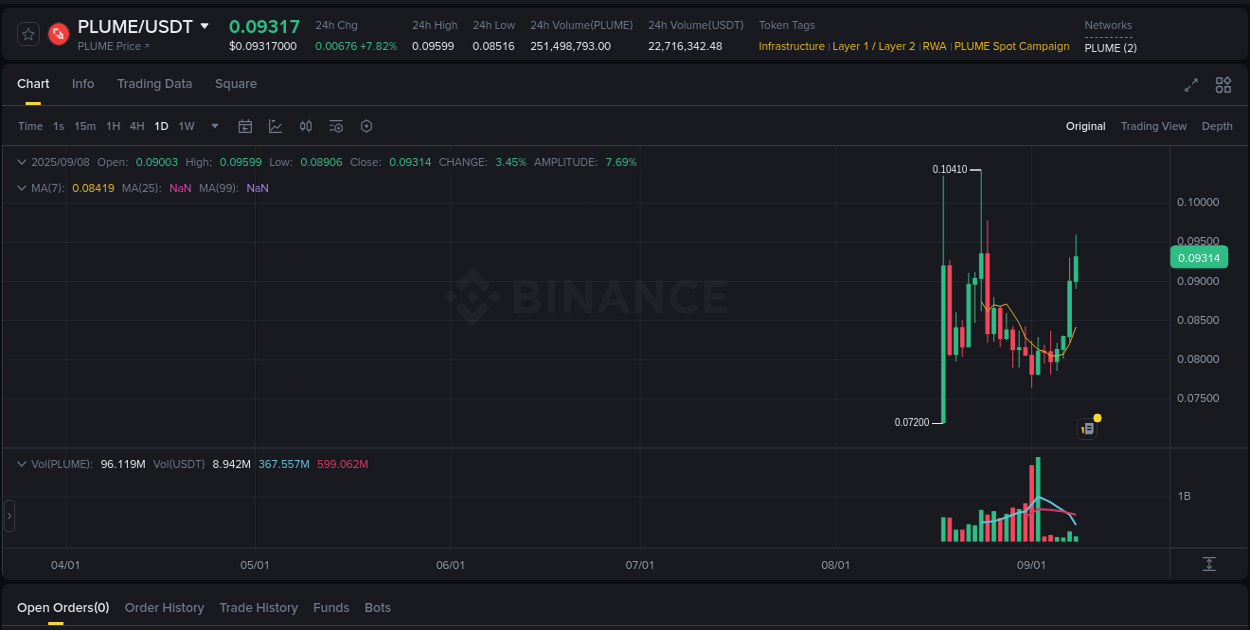Click the PLUME Spot Campaign link
Image resolution: width=1250 pixels, height=630 pixels.
click(1011, 46)
